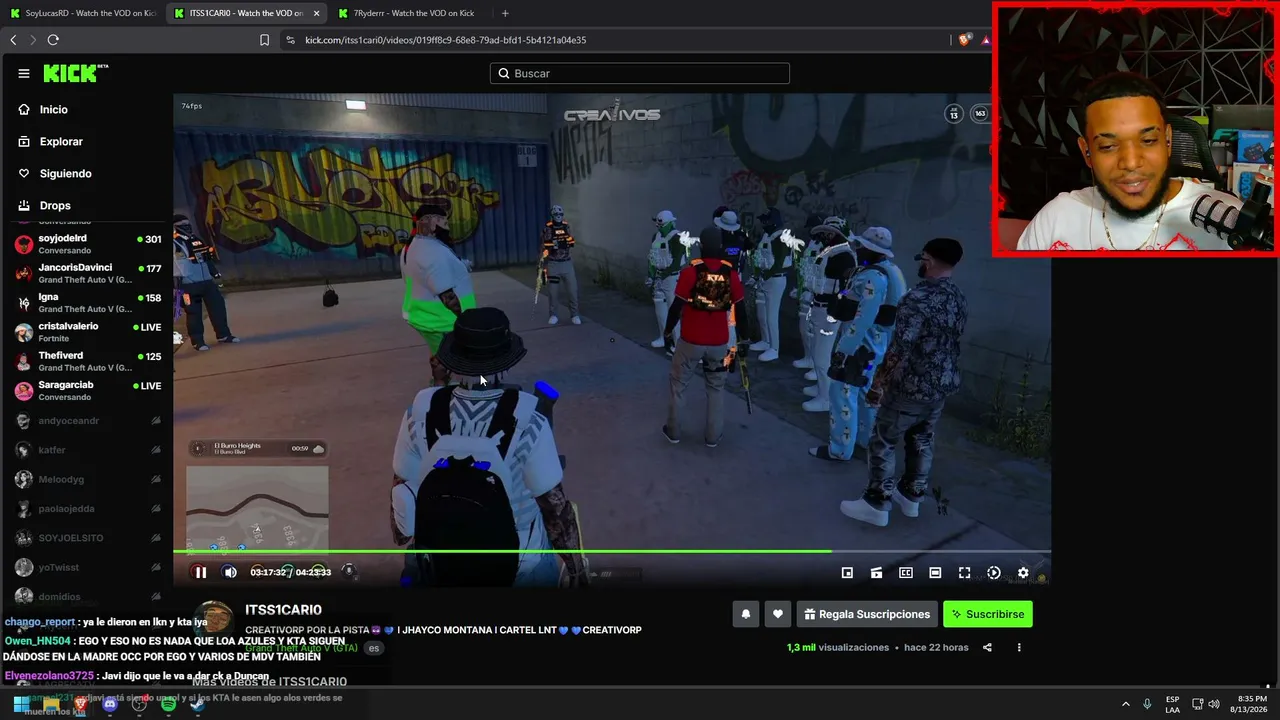
Task: Open Igna channel in sidebar
Action: pos(86,302)
